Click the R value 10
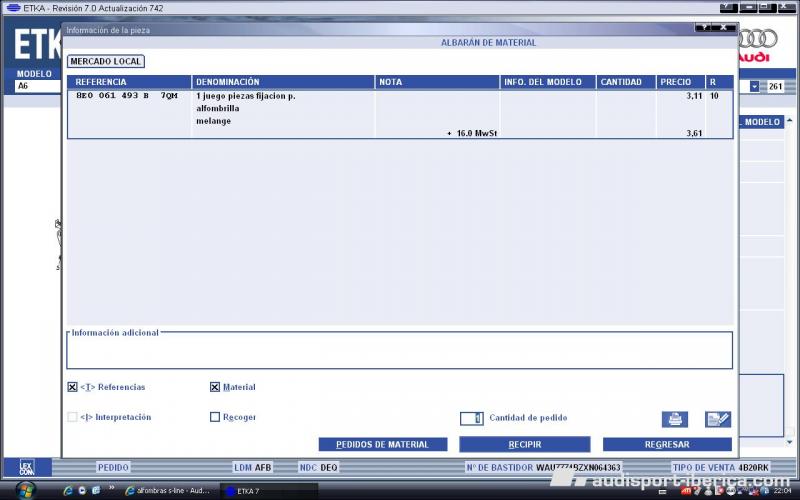 tap(714, 96)
